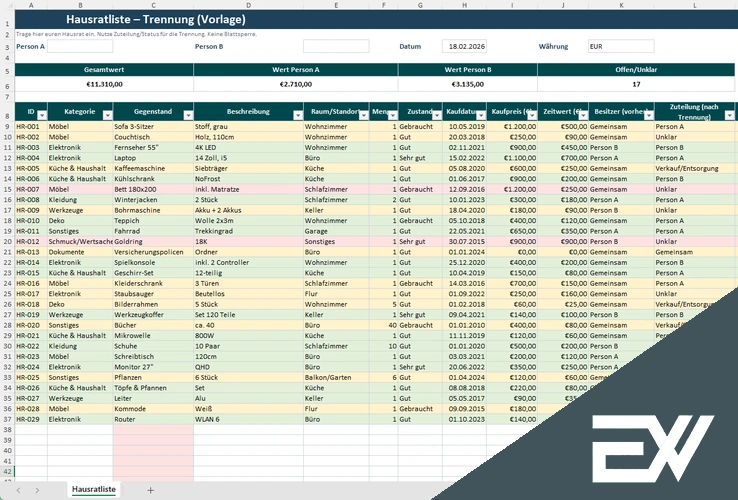
Task: Click Kaufdatum cell 30.07.2015
Action: point(464,242)
